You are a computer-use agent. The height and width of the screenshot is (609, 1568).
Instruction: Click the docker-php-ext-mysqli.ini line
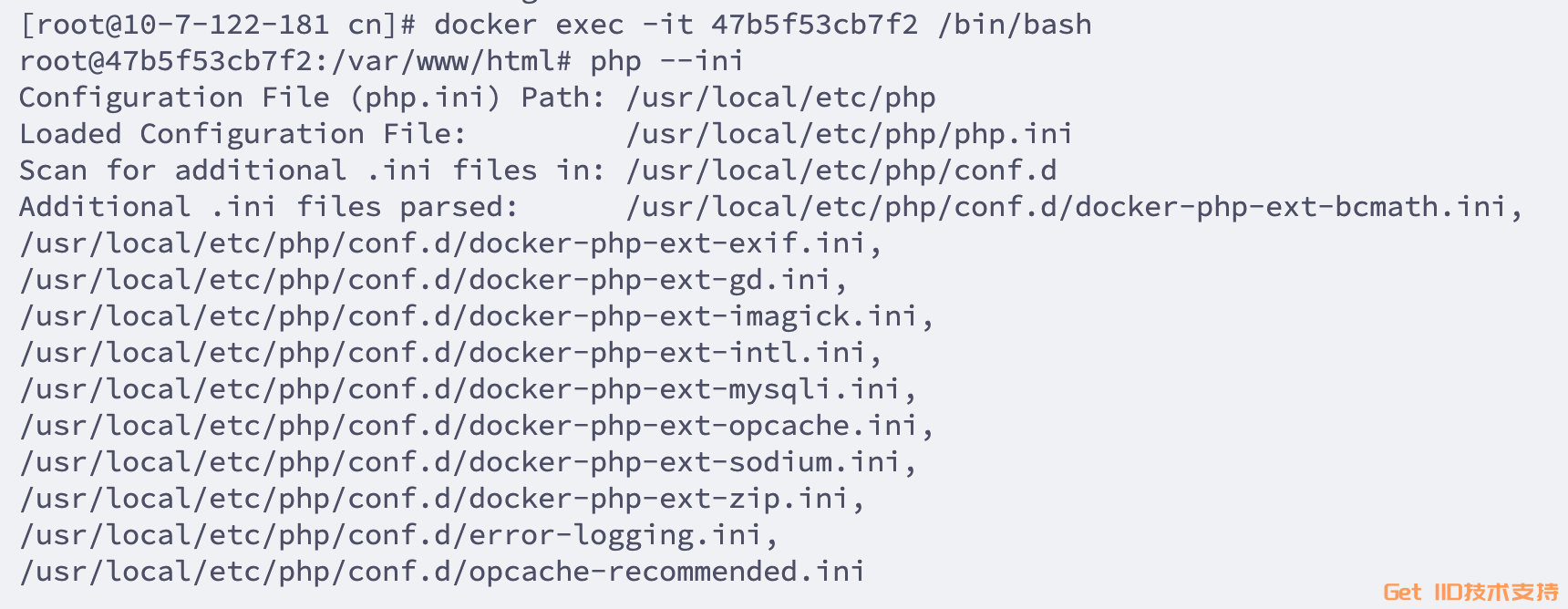point(468,389)
